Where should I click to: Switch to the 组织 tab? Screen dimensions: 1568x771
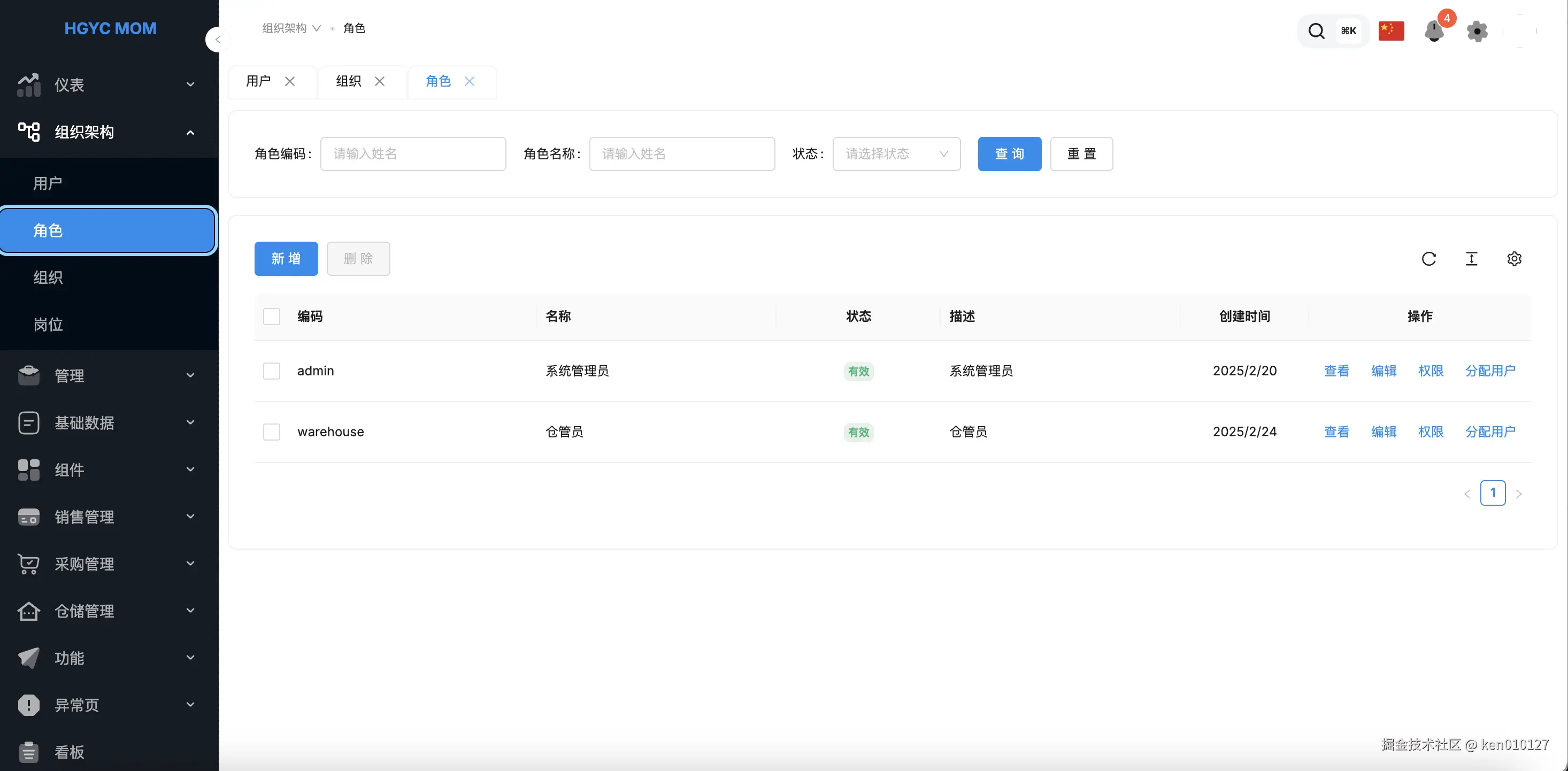(x=349, y=81)
